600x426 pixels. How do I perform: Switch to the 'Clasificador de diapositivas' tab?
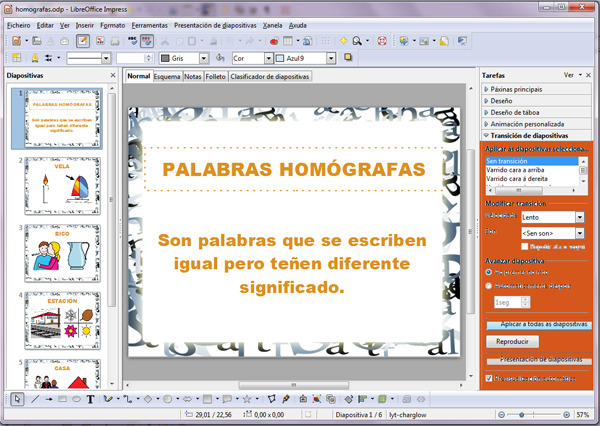tap(270, 76)
